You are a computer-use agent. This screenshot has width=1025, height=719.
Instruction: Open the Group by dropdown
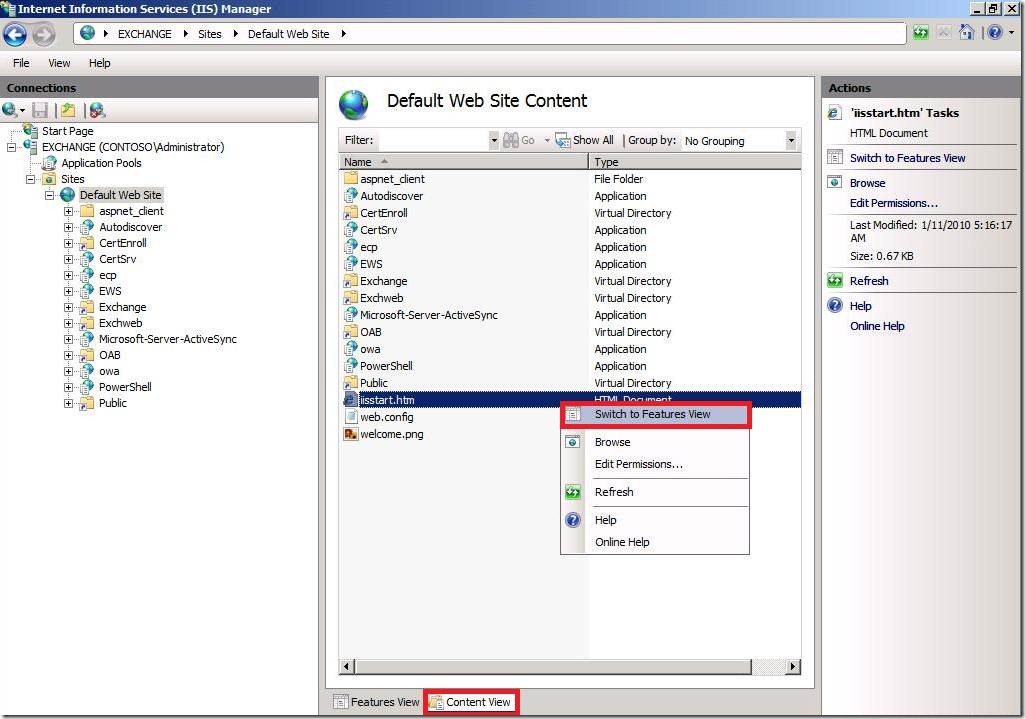[791, 141]
